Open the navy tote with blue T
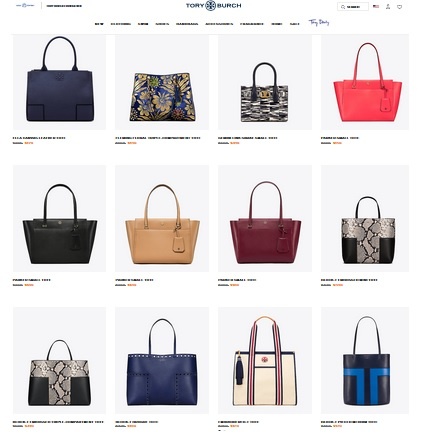 pos(365,360)
